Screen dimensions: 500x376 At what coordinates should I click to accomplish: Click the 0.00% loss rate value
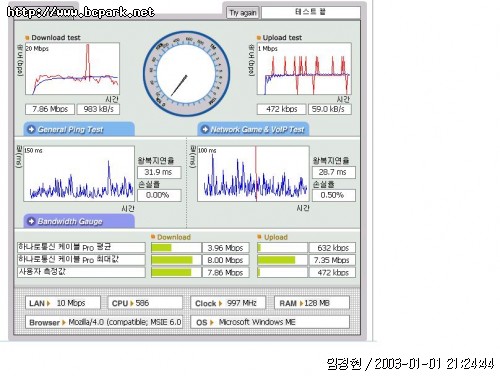click(159, 195)
